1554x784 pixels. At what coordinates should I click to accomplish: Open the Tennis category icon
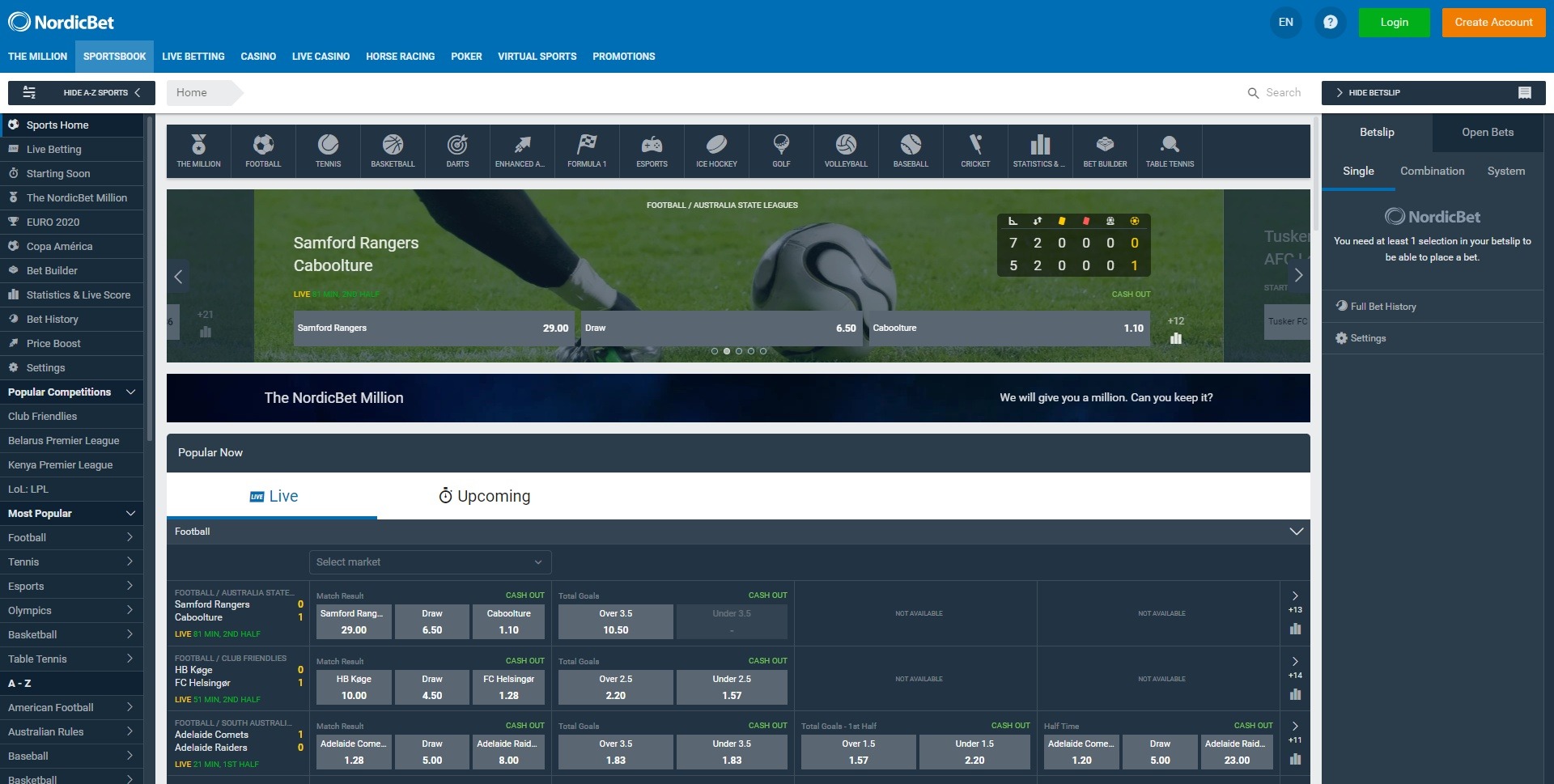[327, 150]
